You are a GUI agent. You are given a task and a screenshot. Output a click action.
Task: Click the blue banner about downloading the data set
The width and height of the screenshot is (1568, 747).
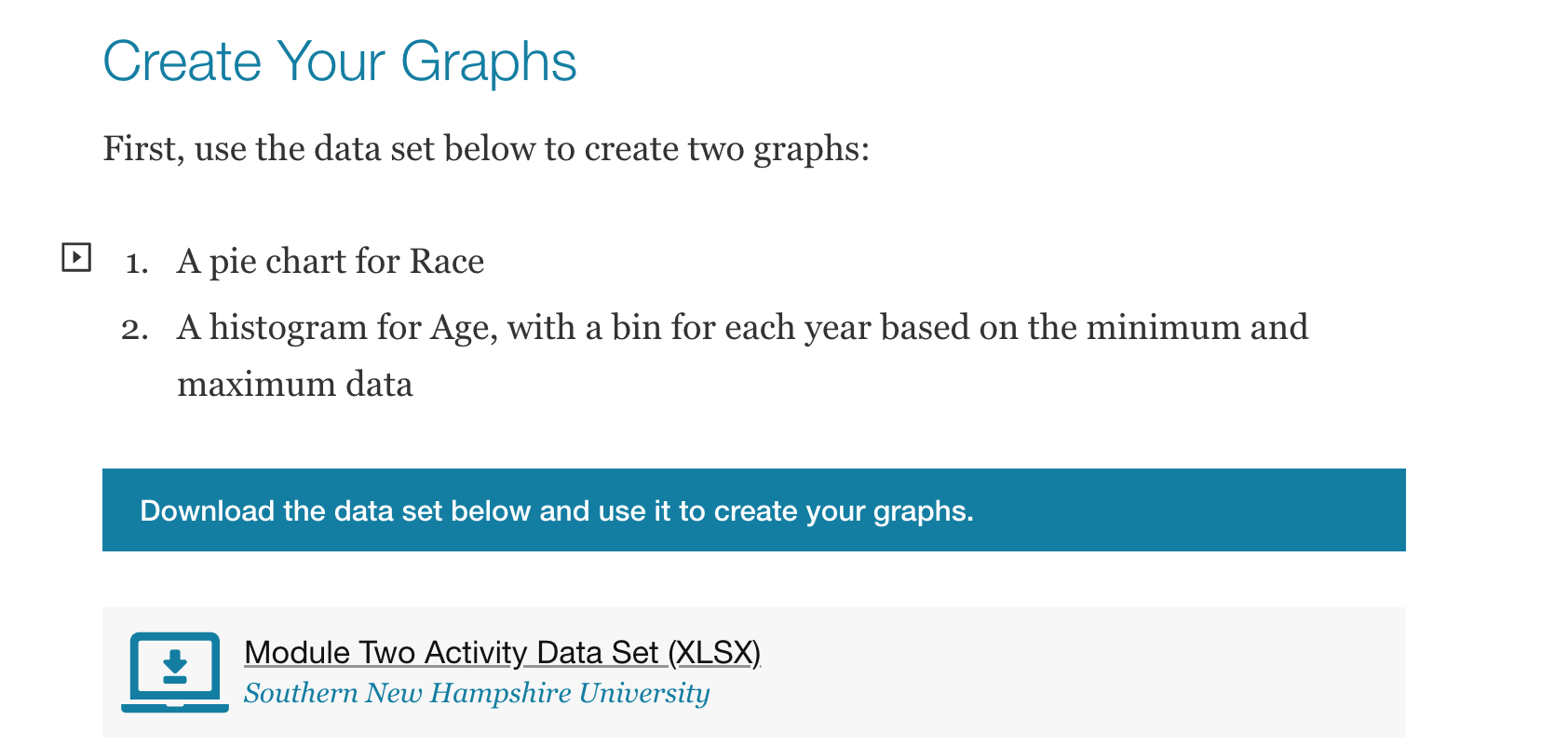pos(752,510)
